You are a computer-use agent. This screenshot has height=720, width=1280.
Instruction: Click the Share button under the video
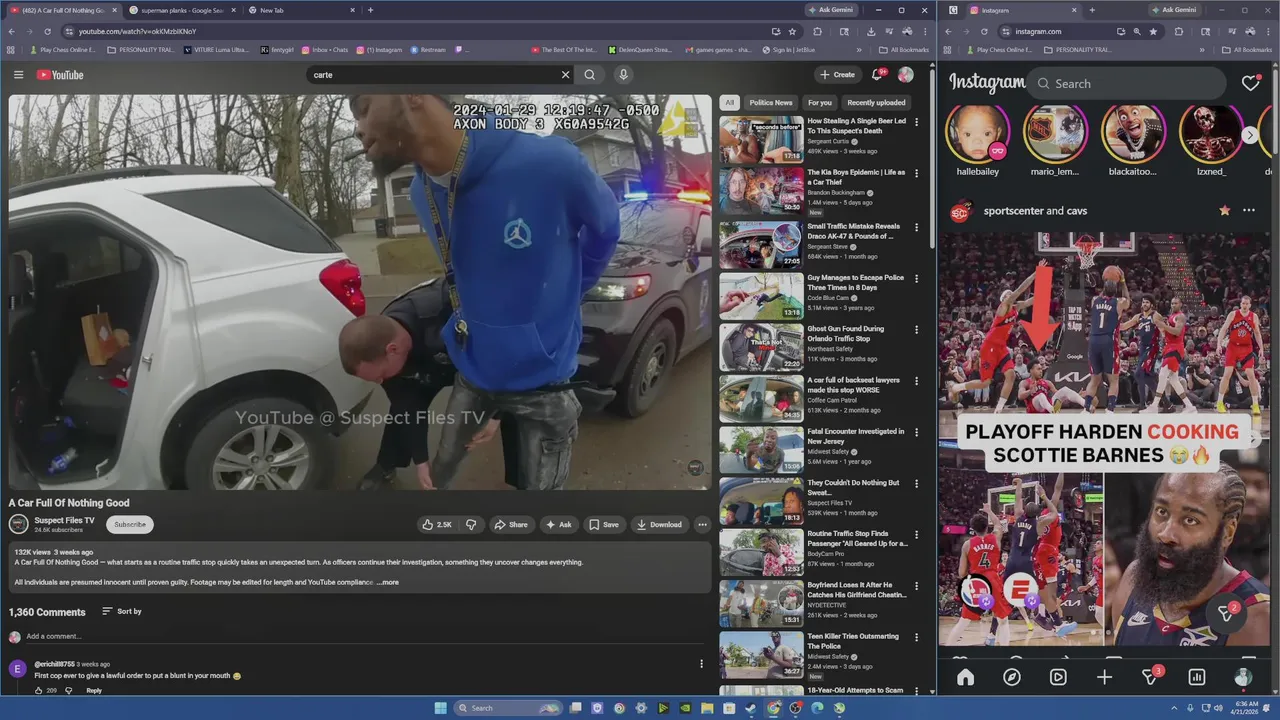coord(511,524)
